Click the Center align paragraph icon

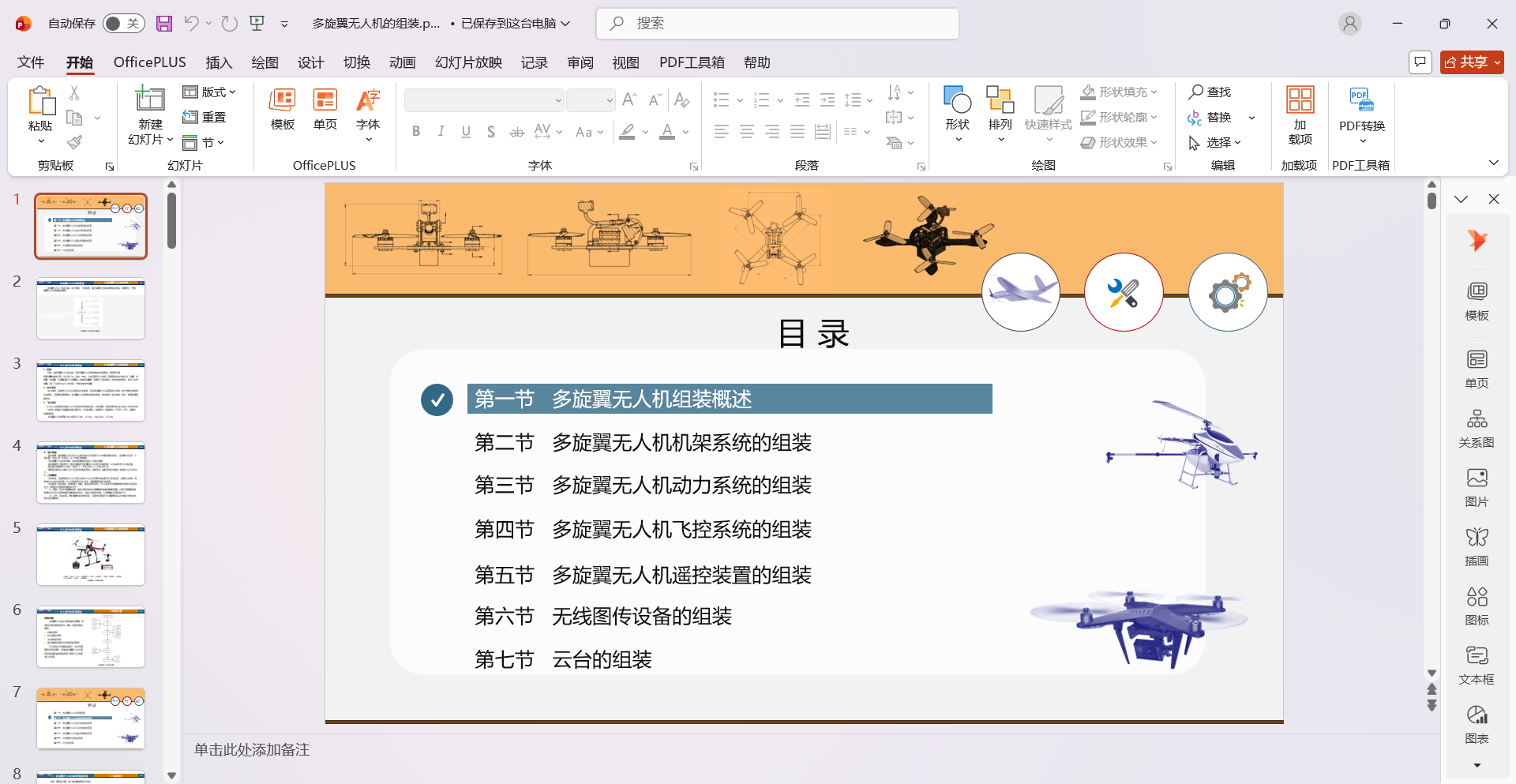tap(747, 132)
